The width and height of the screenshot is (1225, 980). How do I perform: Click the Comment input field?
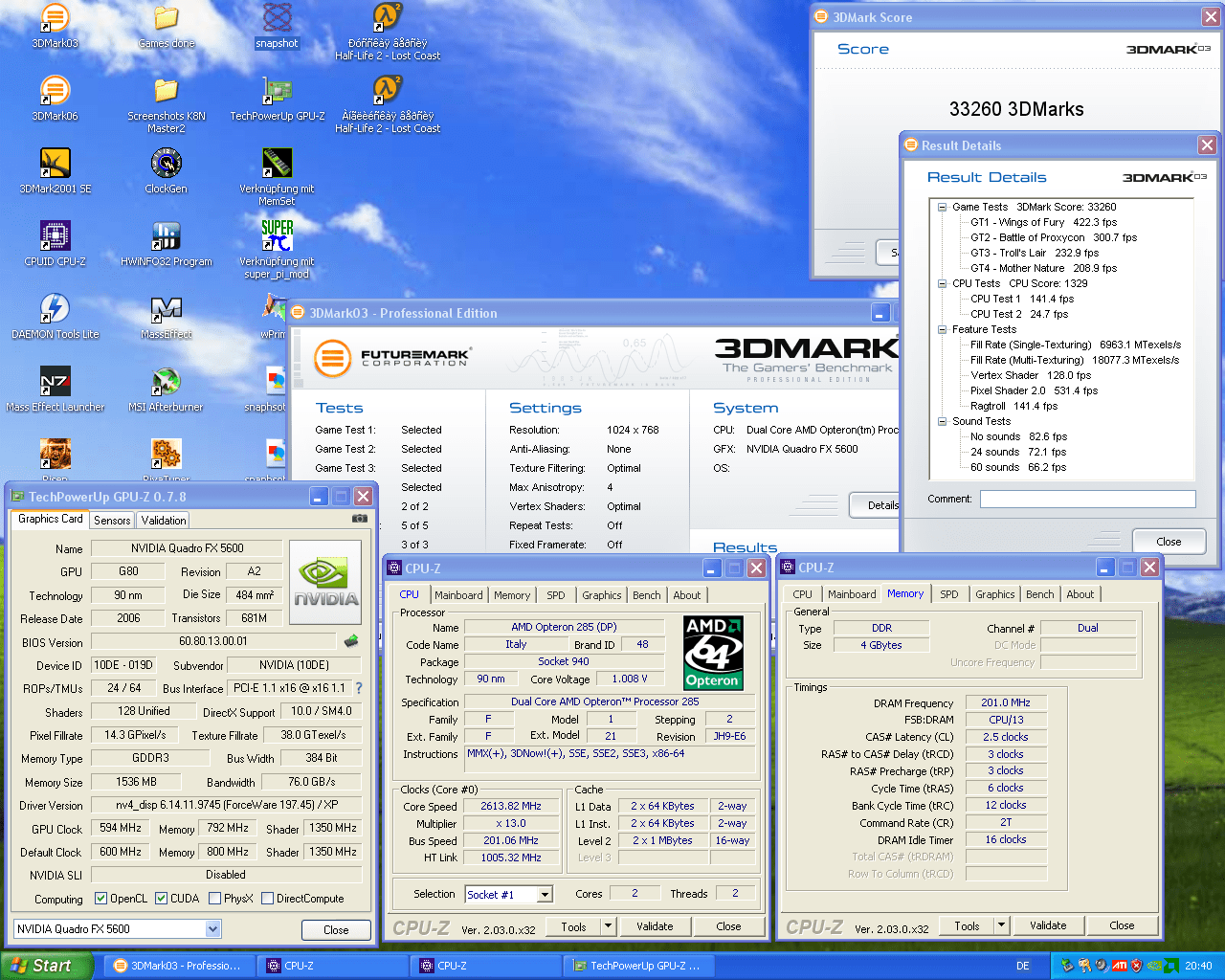pyautogui.click(x=1087, y=499)
